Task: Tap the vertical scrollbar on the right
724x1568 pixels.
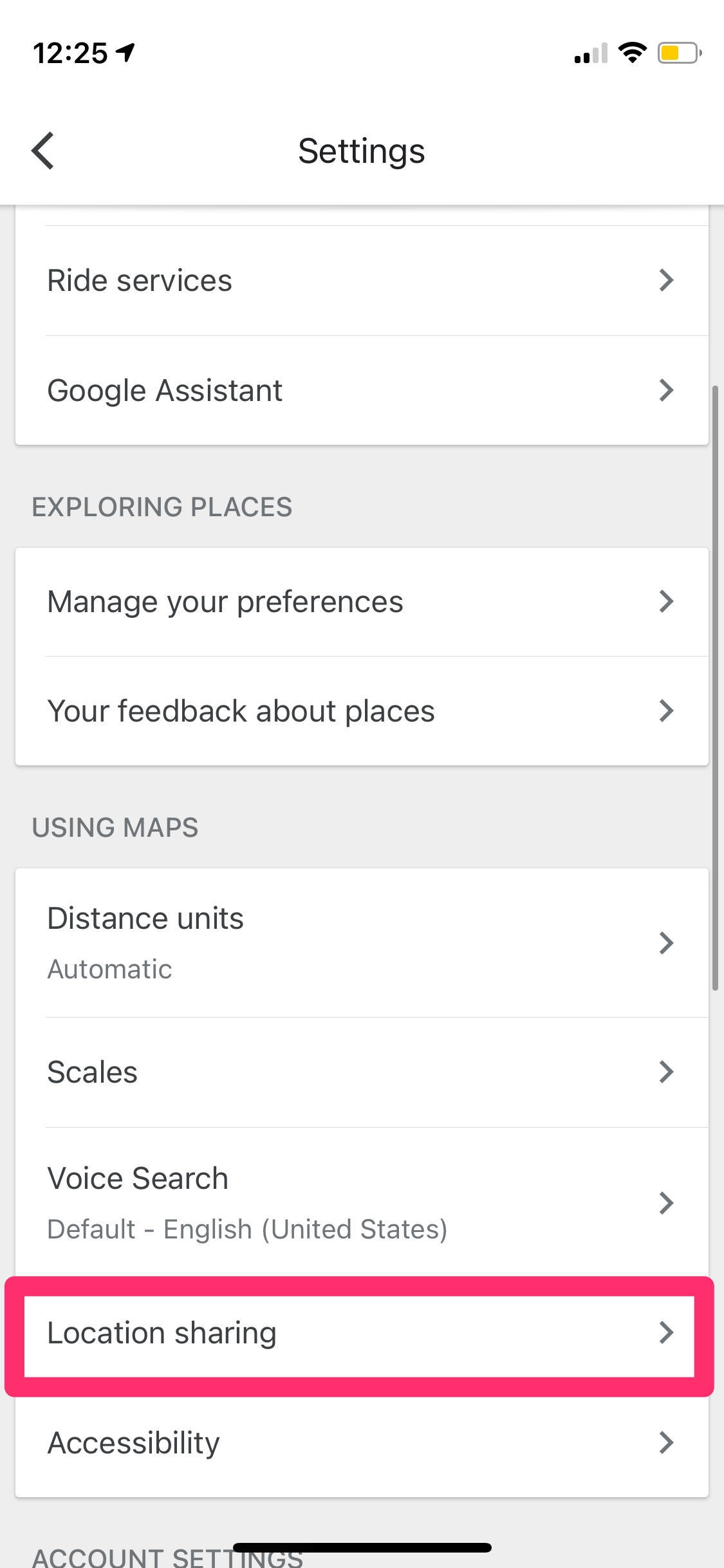Action: [715, 689]
